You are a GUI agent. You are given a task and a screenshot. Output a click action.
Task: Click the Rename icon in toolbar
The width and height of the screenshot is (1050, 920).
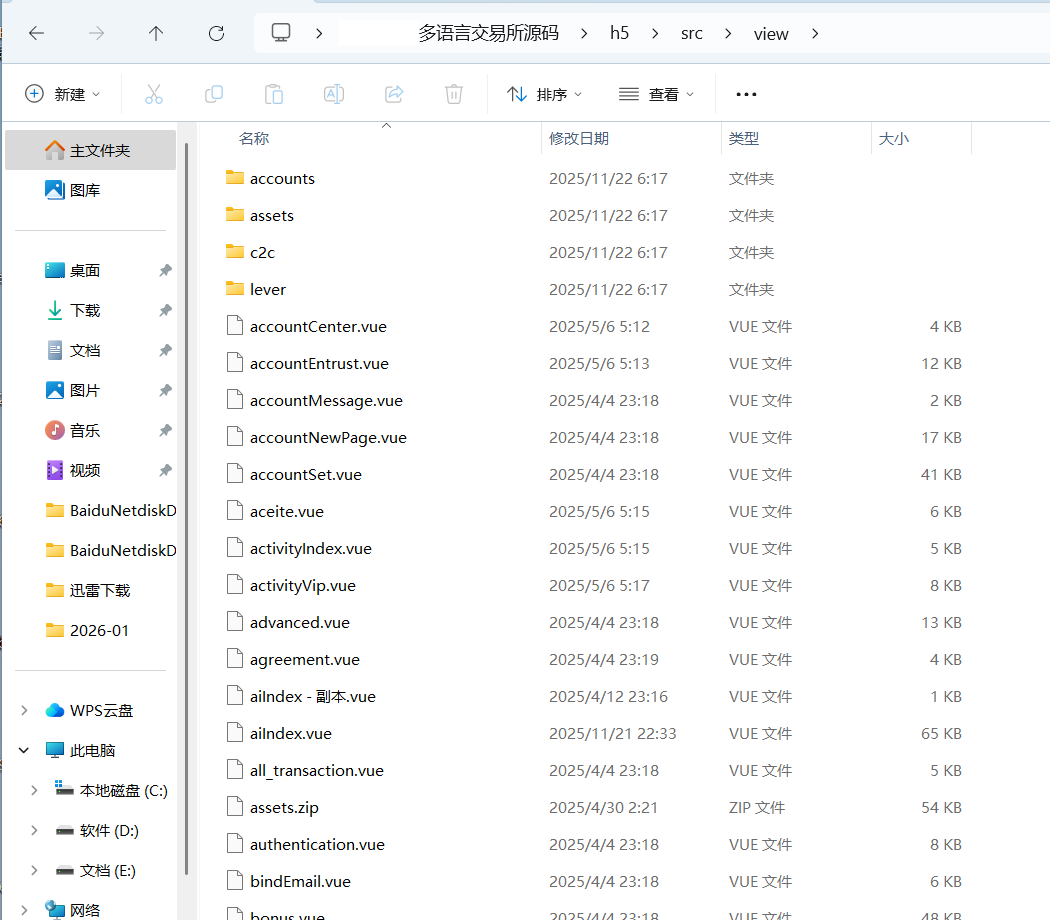333,94
